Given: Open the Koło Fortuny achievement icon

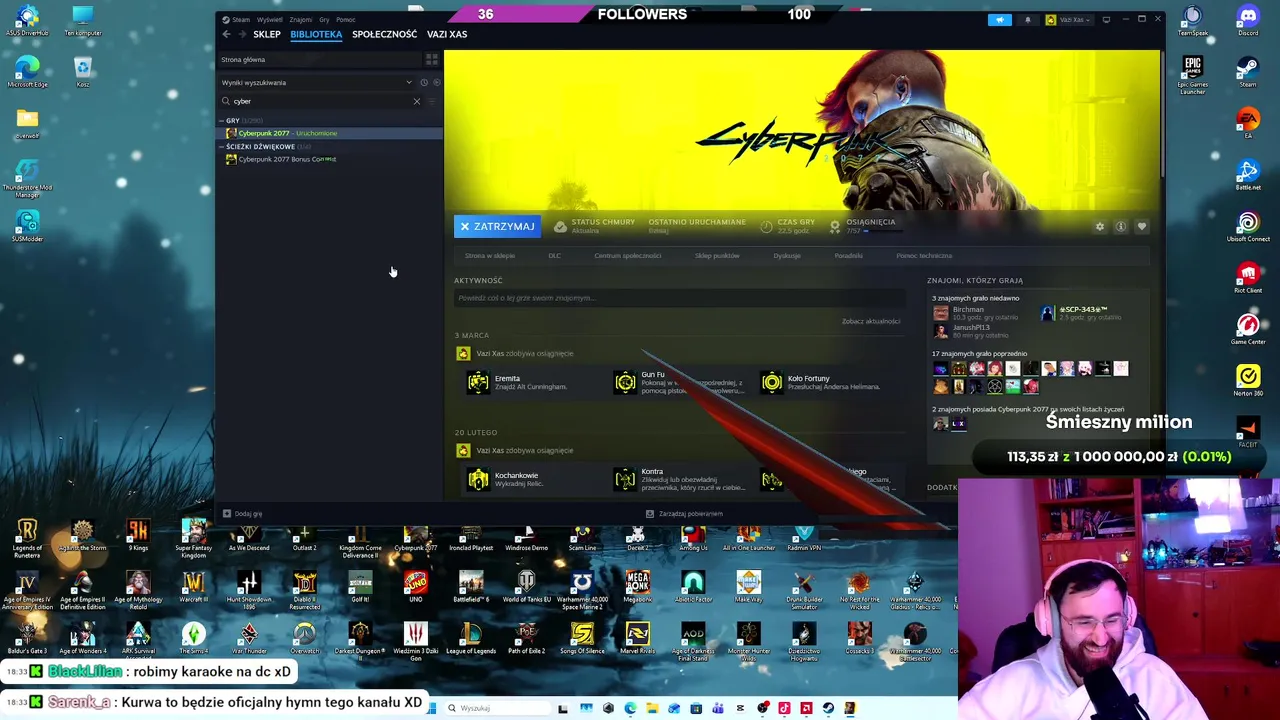Looking at the screenshot, I should [772, 382].
